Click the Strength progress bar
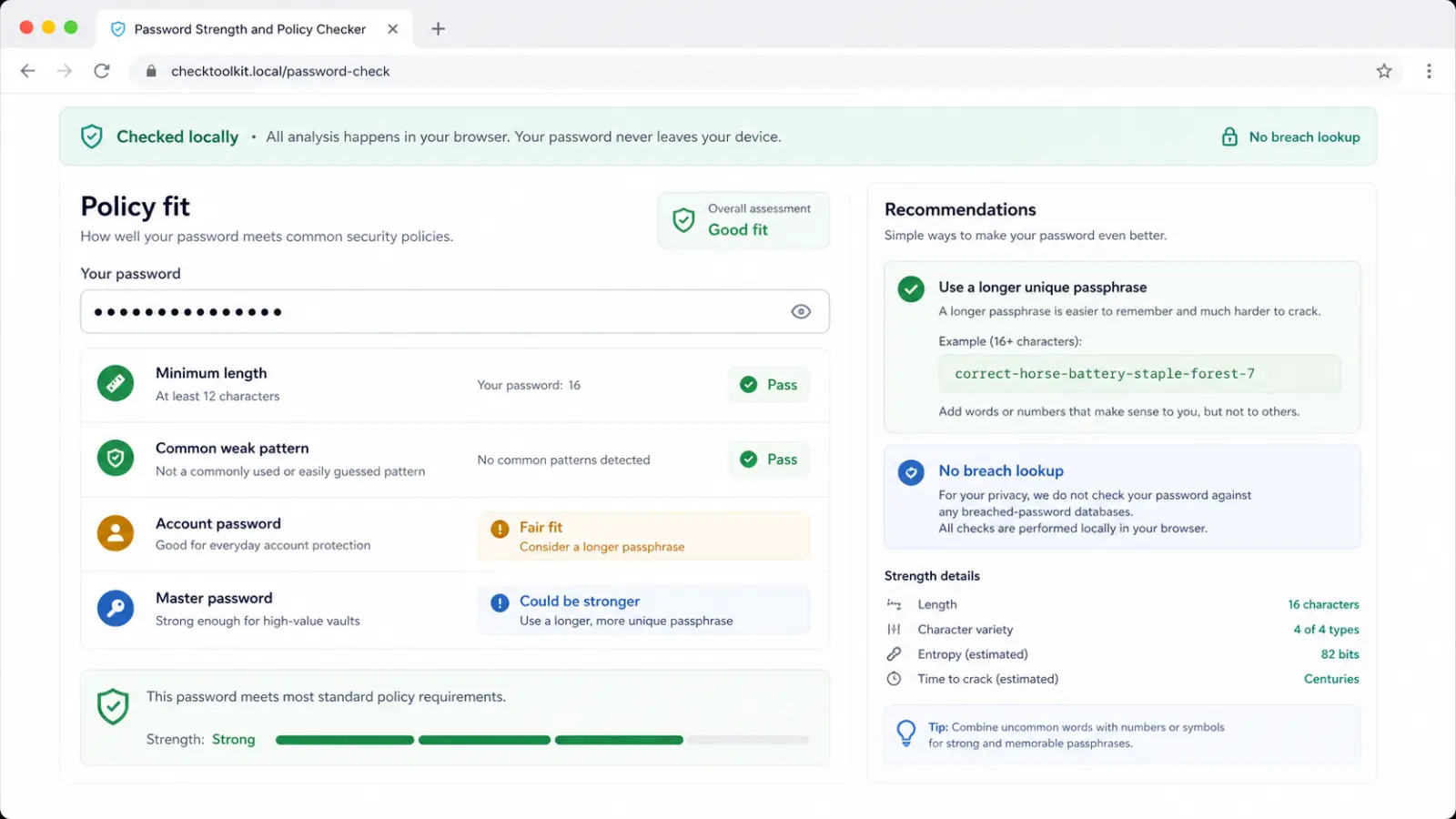The height and width of the screenshot is (819, 1456). click(x=542, y=740)
